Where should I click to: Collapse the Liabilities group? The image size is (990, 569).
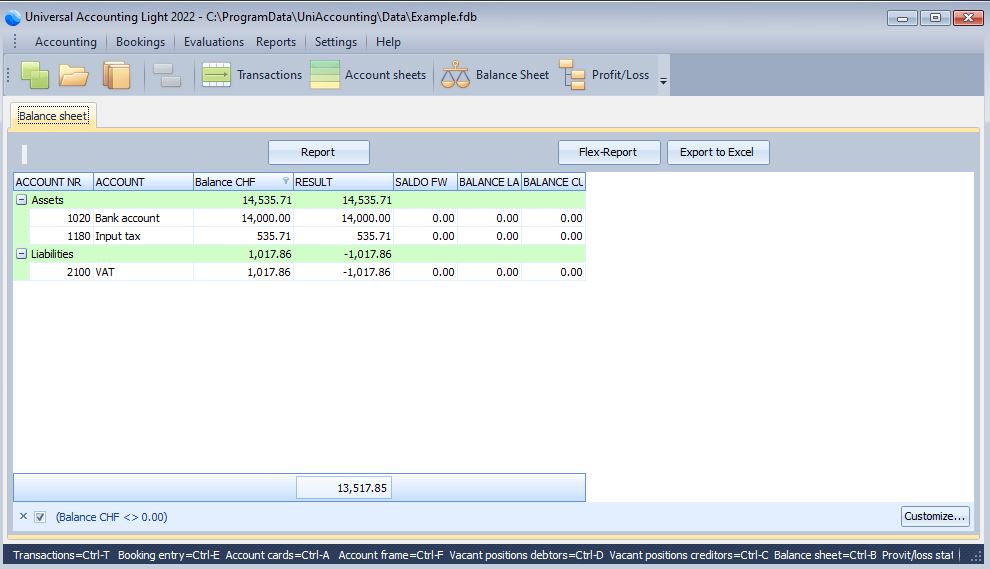point(21,254)
